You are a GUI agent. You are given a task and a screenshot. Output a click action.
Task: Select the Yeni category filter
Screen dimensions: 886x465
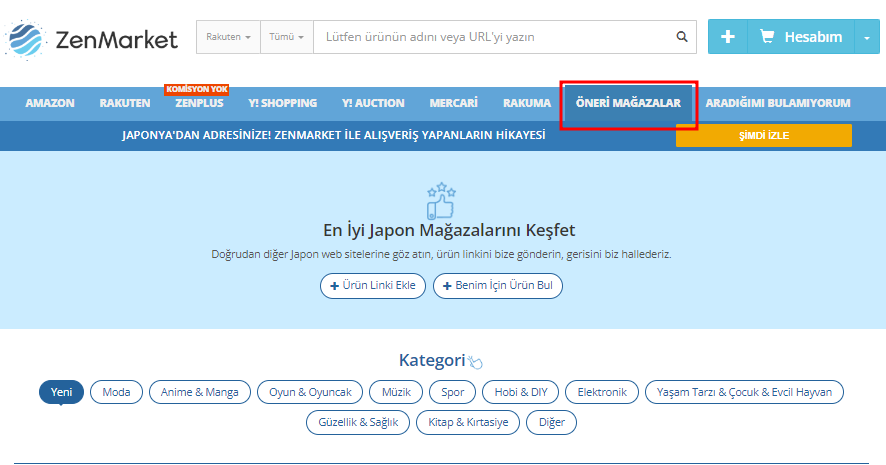pyautogui.click(x=61, y=392)
